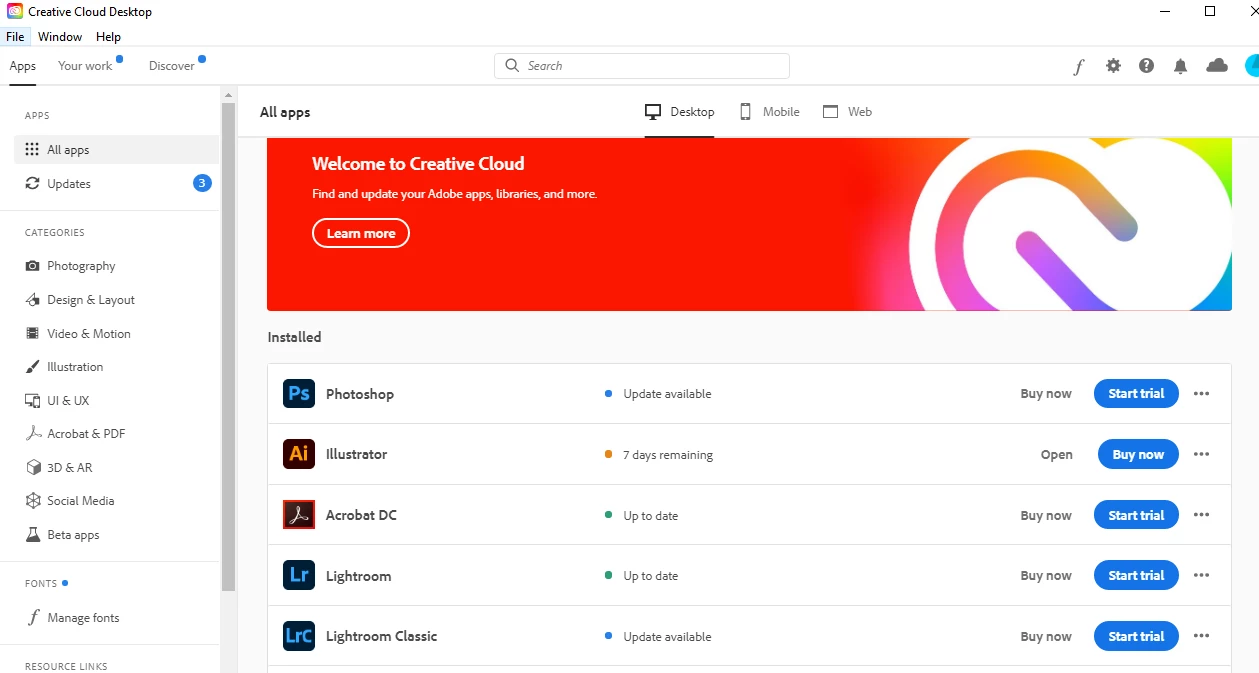The image size is (1259, 673).
Task: Switch to the Web apps tab
Action: pyautogui.click(x=847, y=112)
